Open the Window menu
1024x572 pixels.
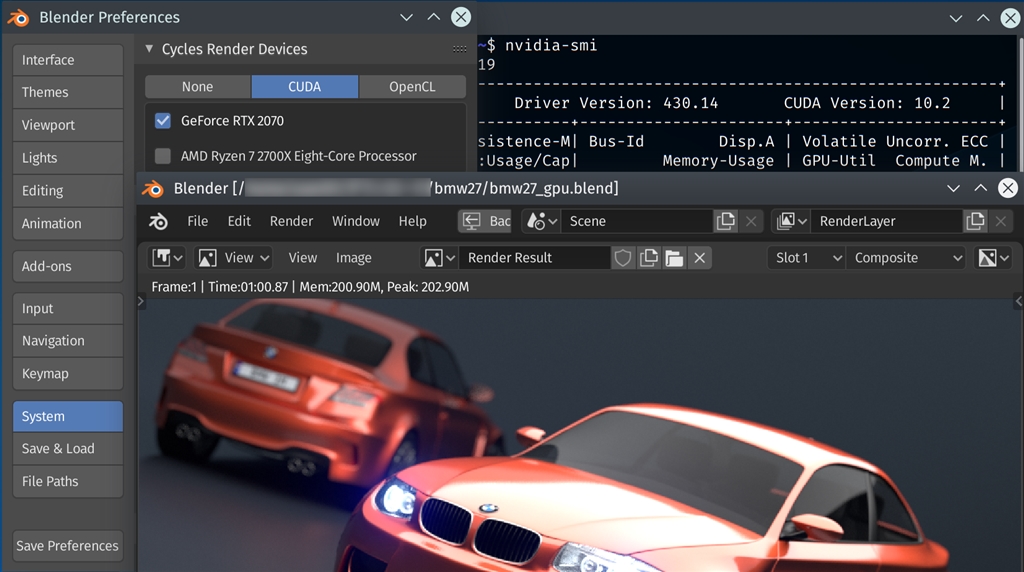356,221
